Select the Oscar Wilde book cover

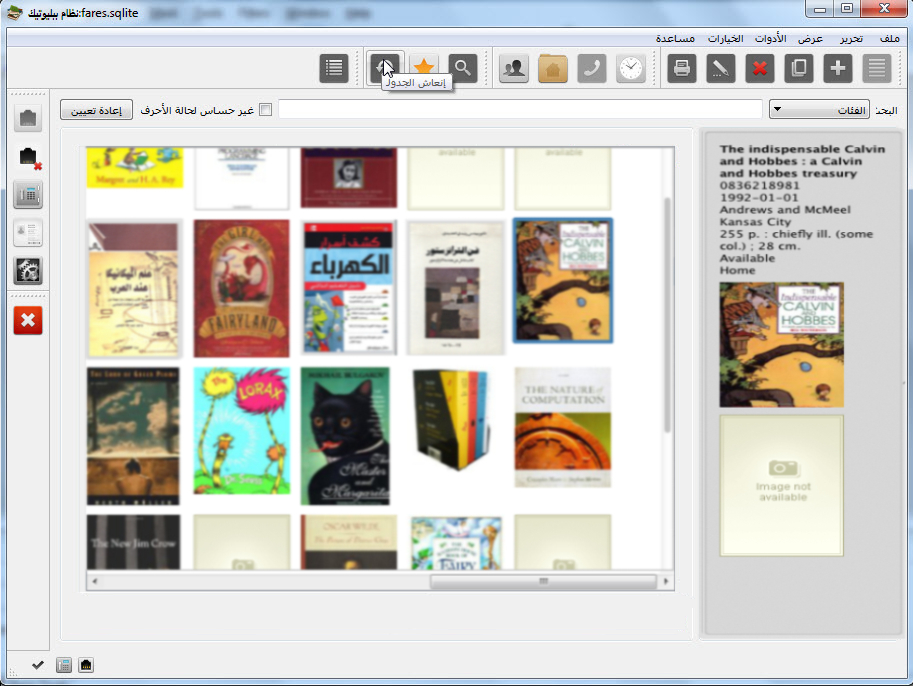[349, 542]
